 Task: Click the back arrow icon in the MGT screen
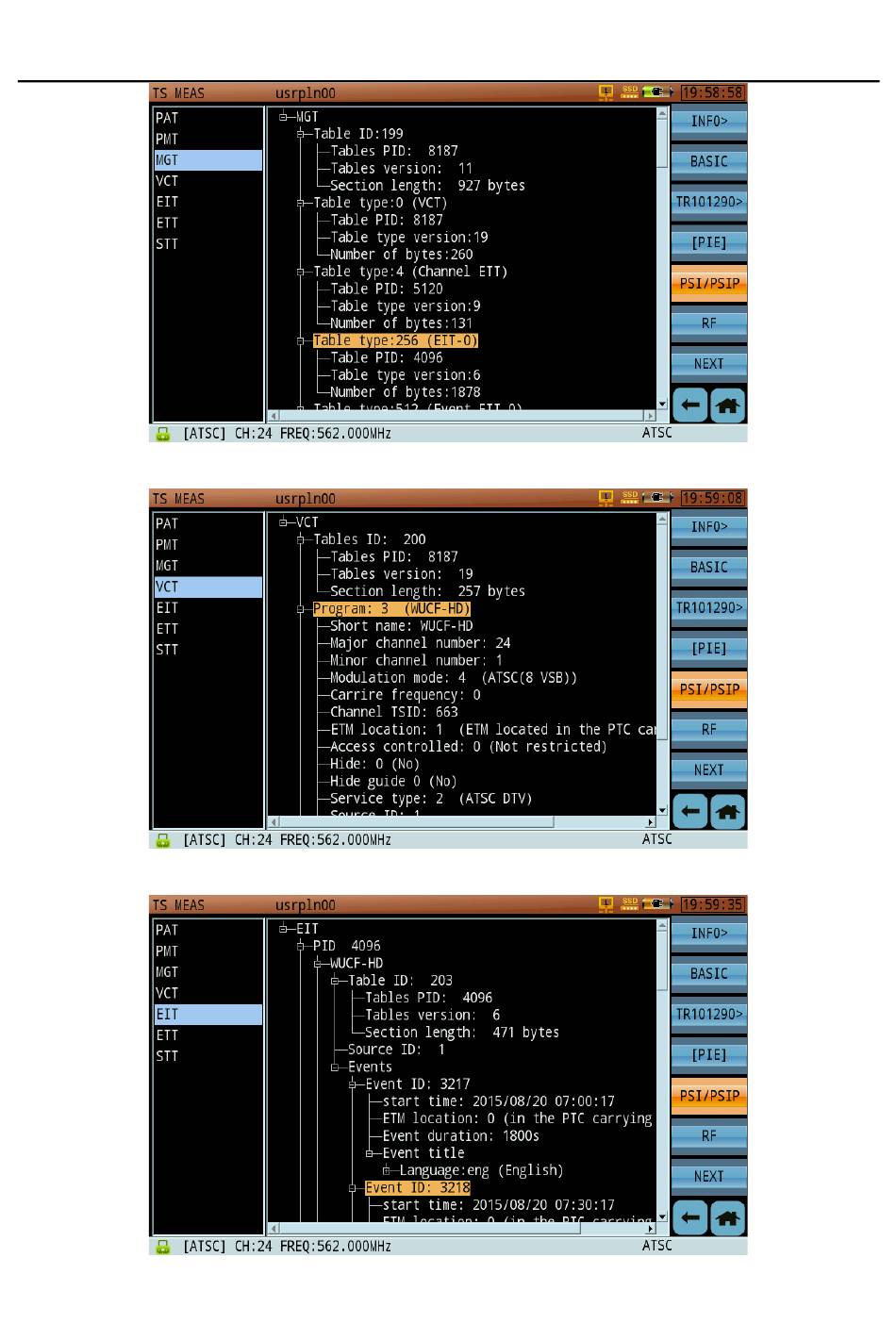click(689, 405)
